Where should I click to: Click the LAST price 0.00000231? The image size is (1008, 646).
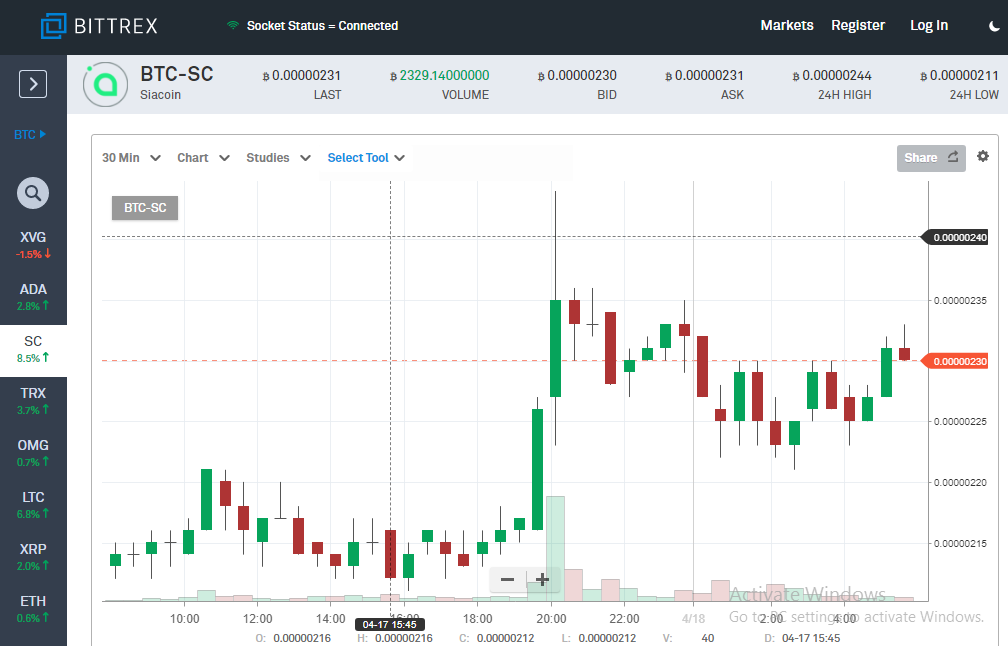(302, 76)
